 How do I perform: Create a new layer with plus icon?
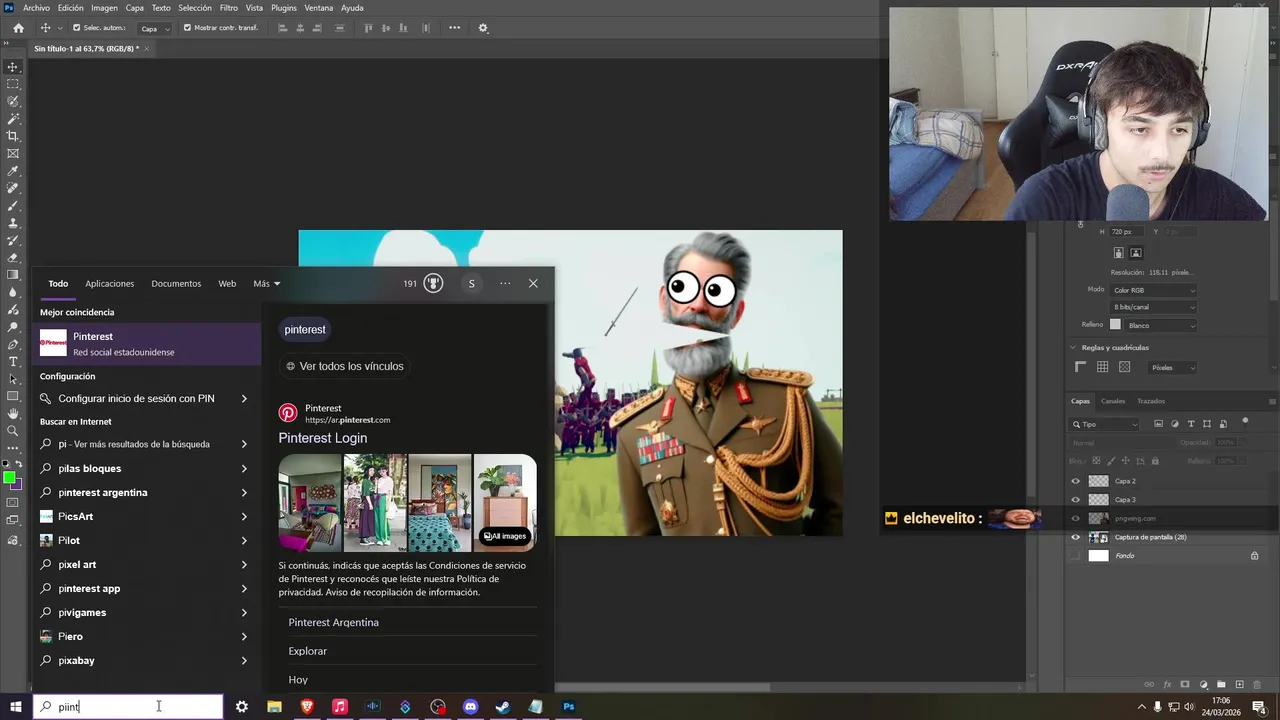click(x=1240, y=685)
